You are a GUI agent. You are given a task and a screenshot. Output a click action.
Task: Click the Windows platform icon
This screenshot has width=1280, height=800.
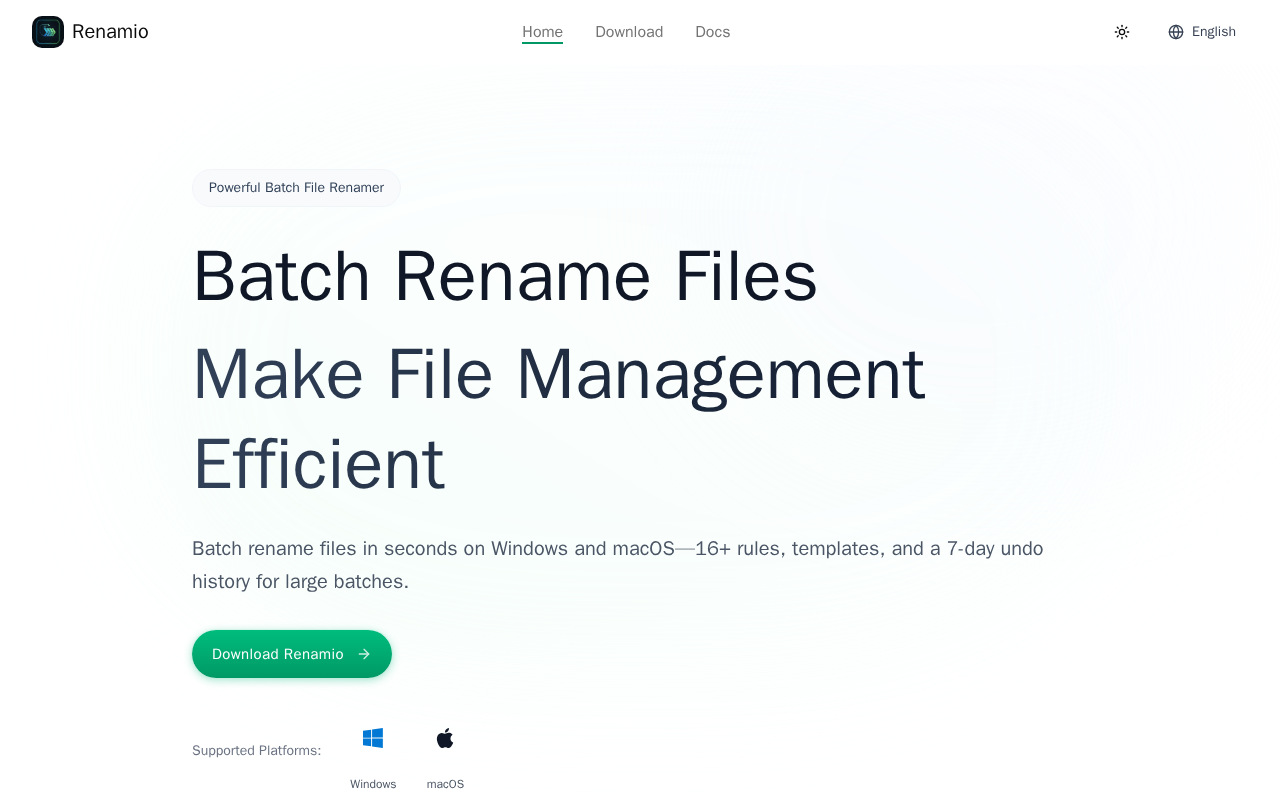(373, 738)
